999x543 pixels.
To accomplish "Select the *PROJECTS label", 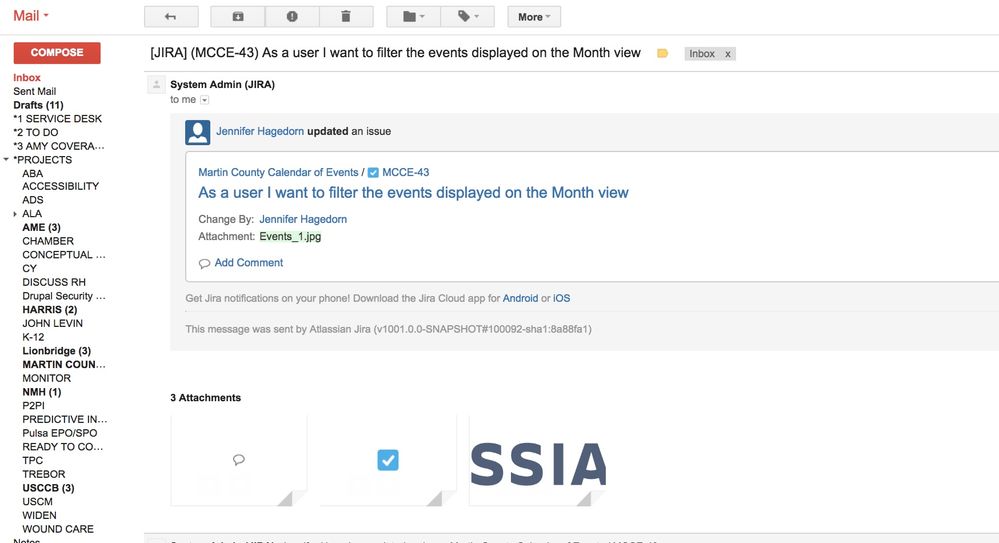I will (x=43, y=160).
